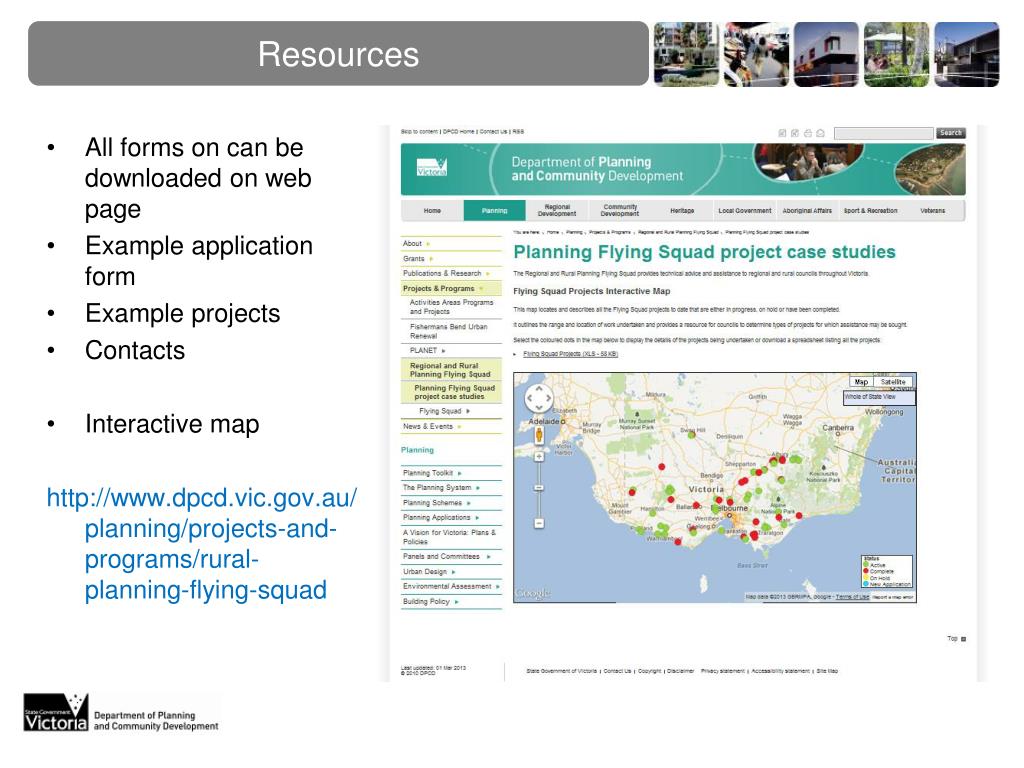Click the map zoom slider handle

tap(538, 489)
